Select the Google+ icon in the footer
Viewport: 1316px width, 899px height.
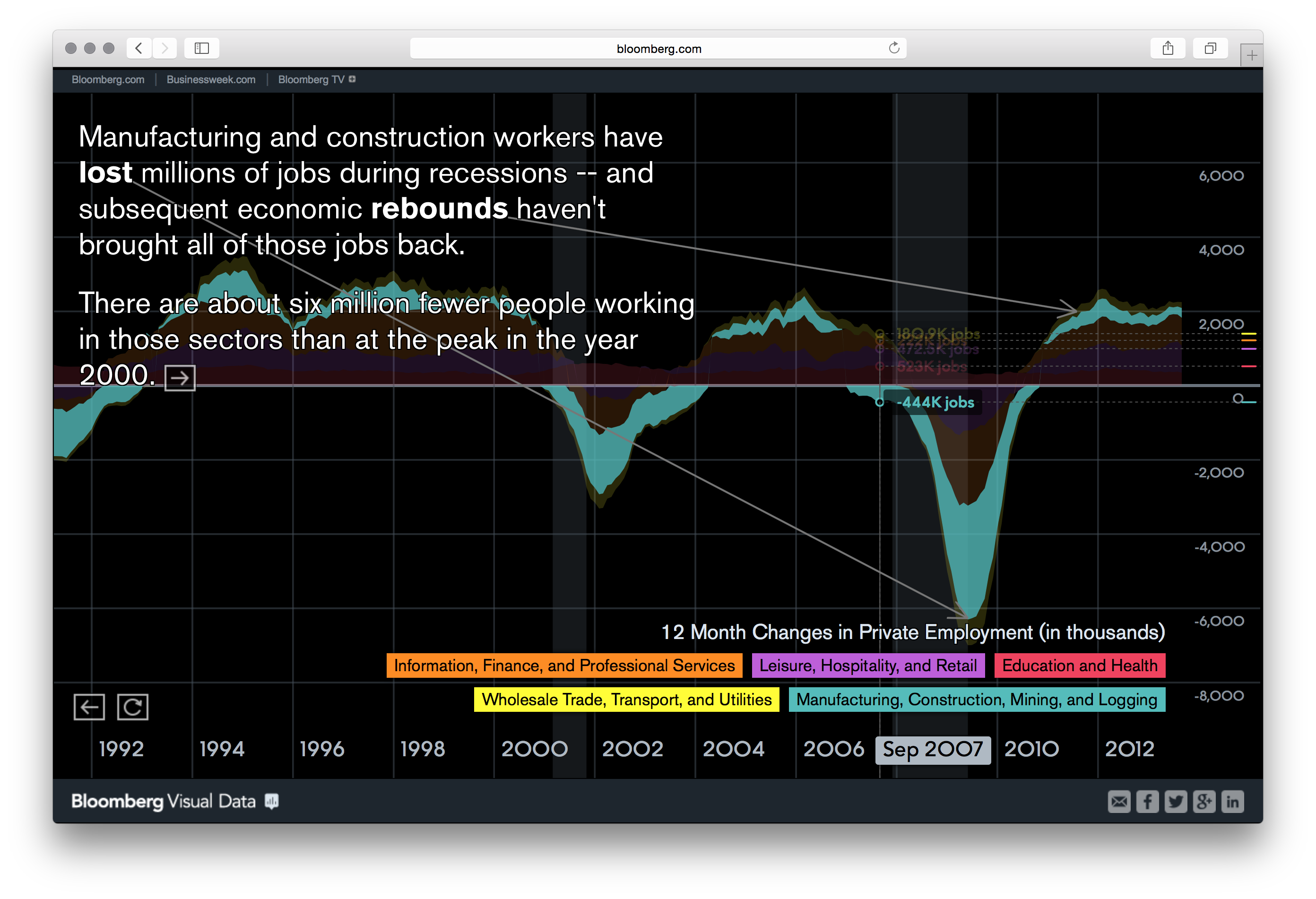(x=1204, y=802)
